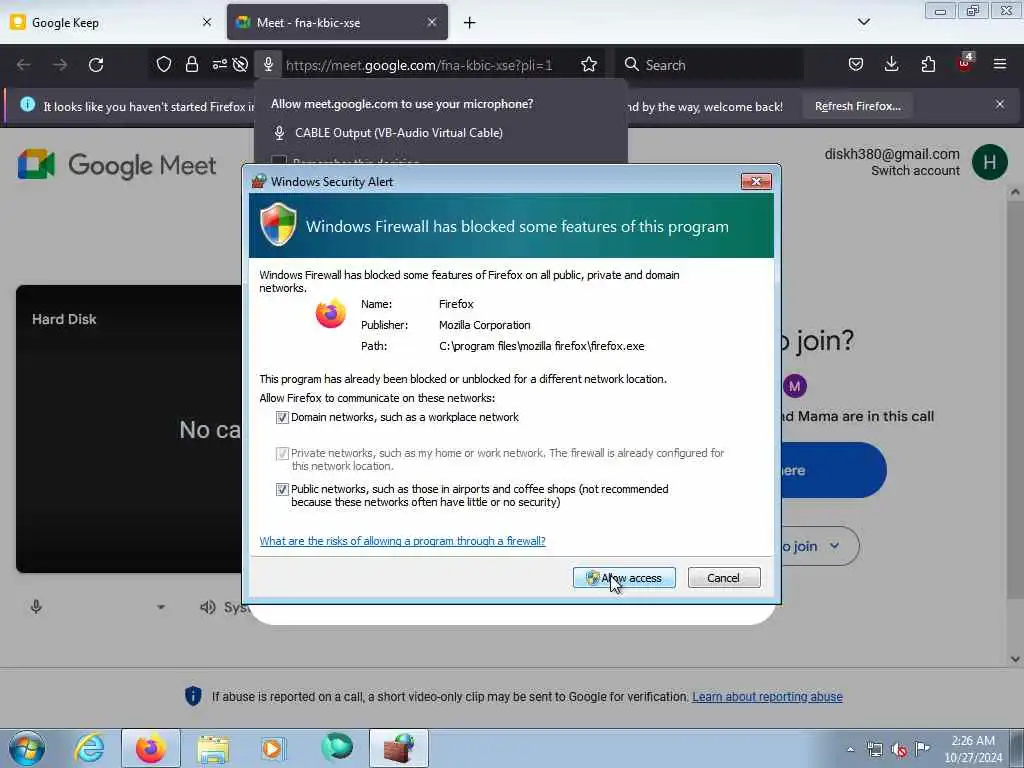Click the Firefox Search box
The width and height of the screenshot is (1024, 768).
point(709,65)
